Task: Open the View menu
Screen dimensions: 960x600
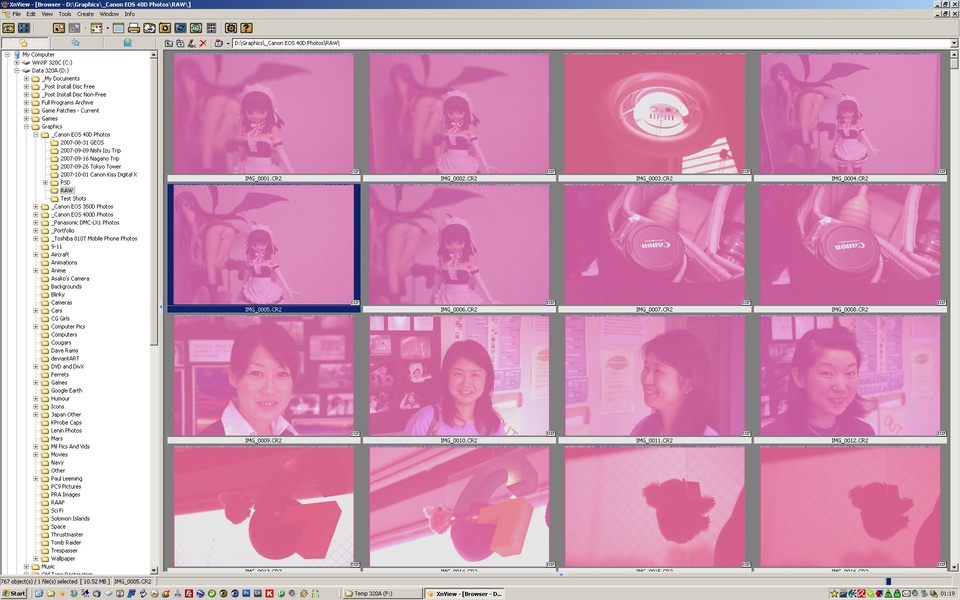Action: click(x=47, y=14)
